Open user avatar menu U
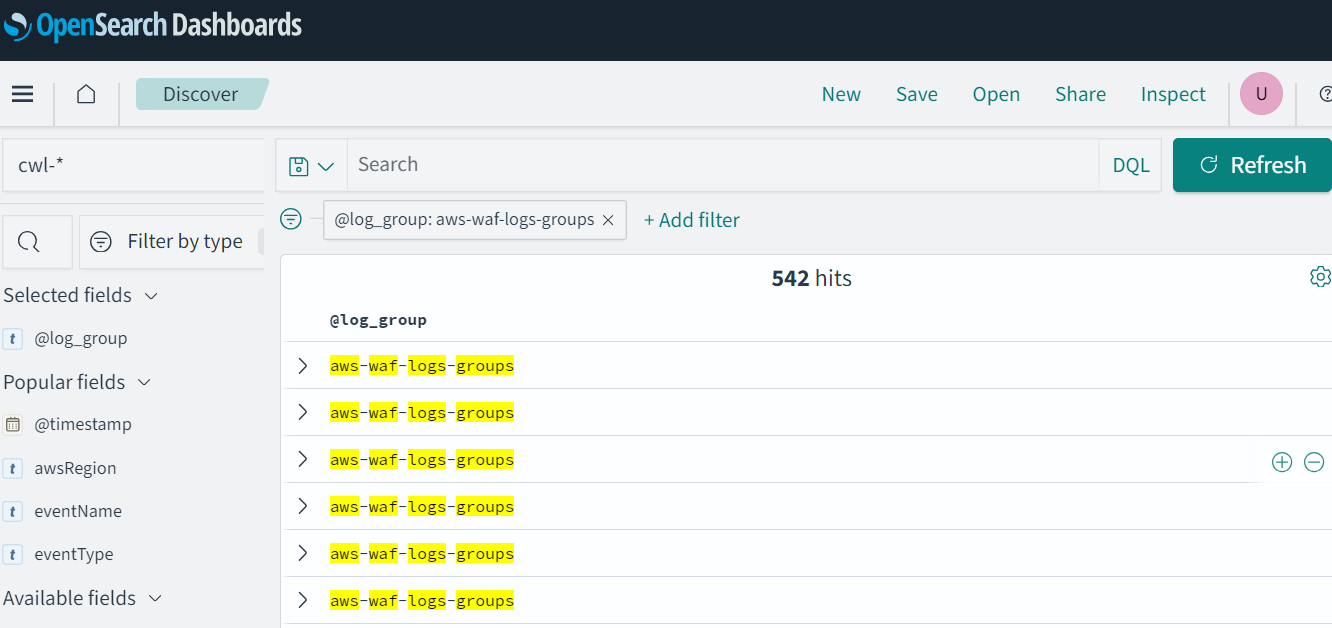This screenshot has height=628, width=1332. click(x=1261, y=94)
